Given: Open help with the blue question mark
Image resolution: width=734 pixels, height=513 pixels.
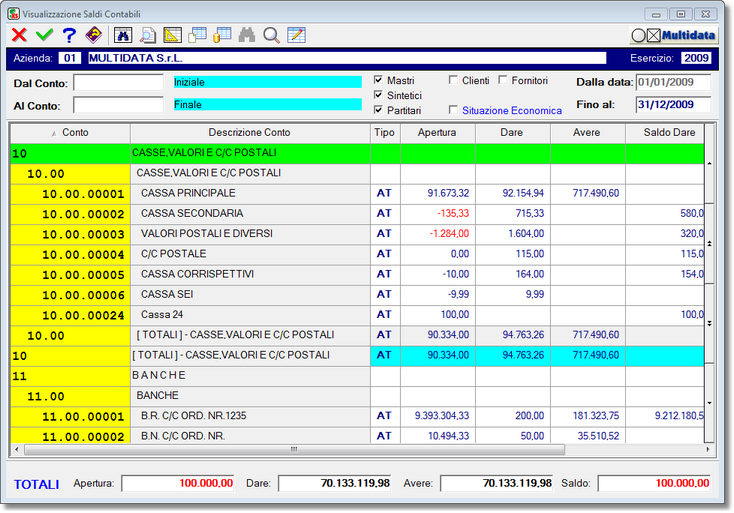Looking at the screenshot, I should pyautogui.click(x=69, y=35).
